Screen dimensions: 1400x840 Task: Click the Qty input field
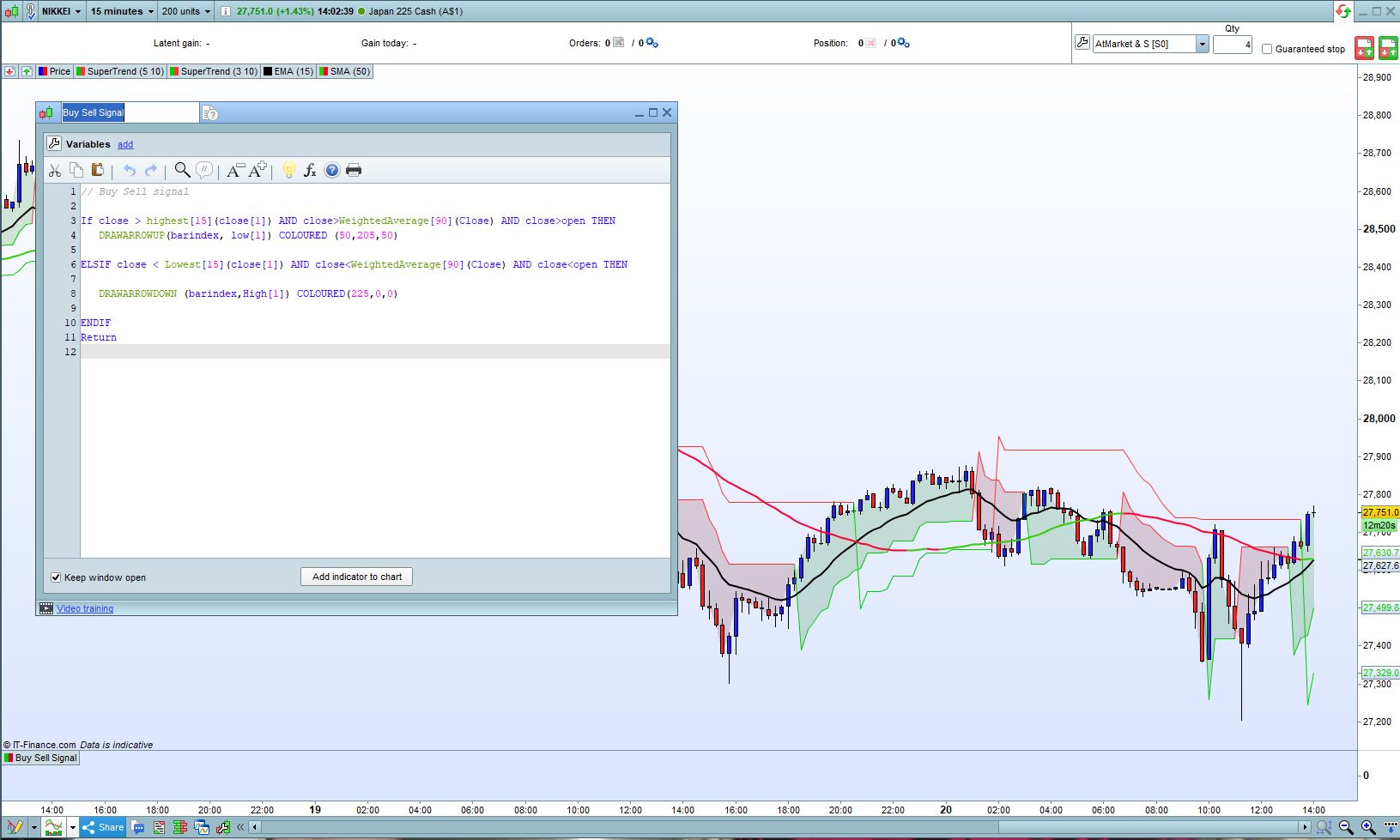1232,44
